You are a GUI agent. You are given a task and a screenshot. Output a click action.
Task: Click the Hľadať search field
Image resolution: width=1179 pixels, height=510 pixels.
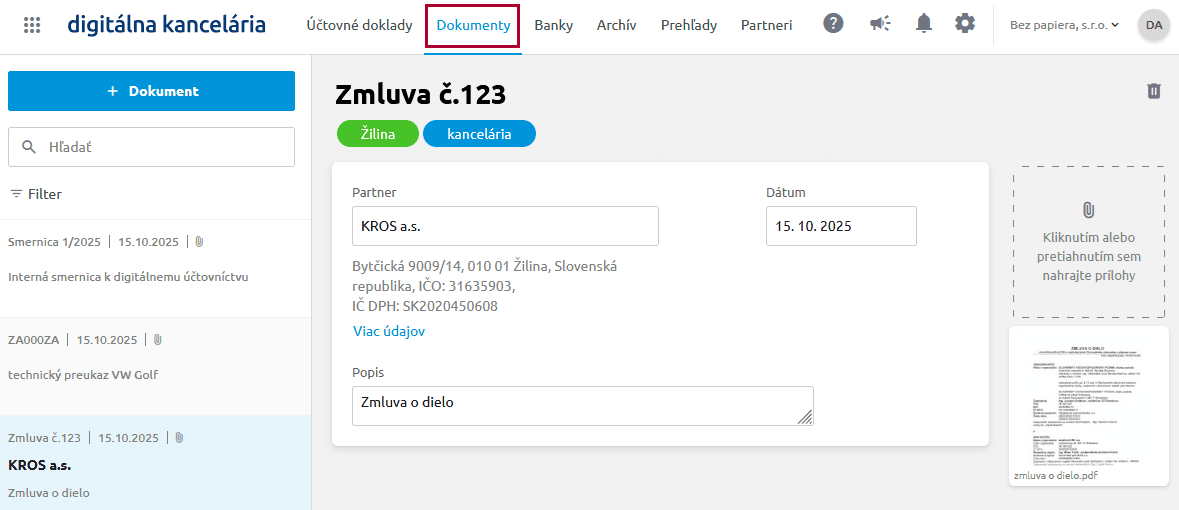pyautogui.click(x=152, y=147)
